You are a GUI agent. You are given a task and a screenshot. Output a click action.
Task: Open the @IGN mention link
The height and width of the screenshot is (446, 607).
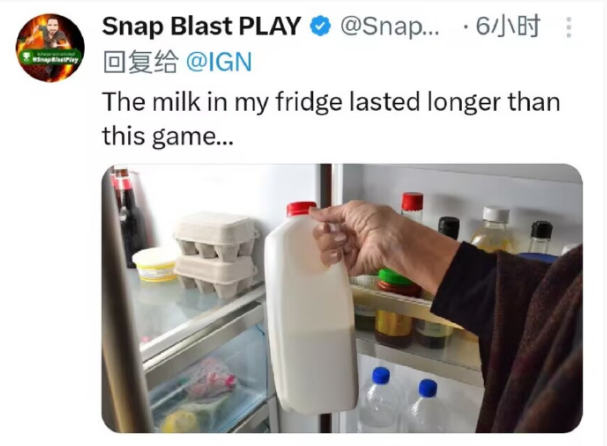219,62
